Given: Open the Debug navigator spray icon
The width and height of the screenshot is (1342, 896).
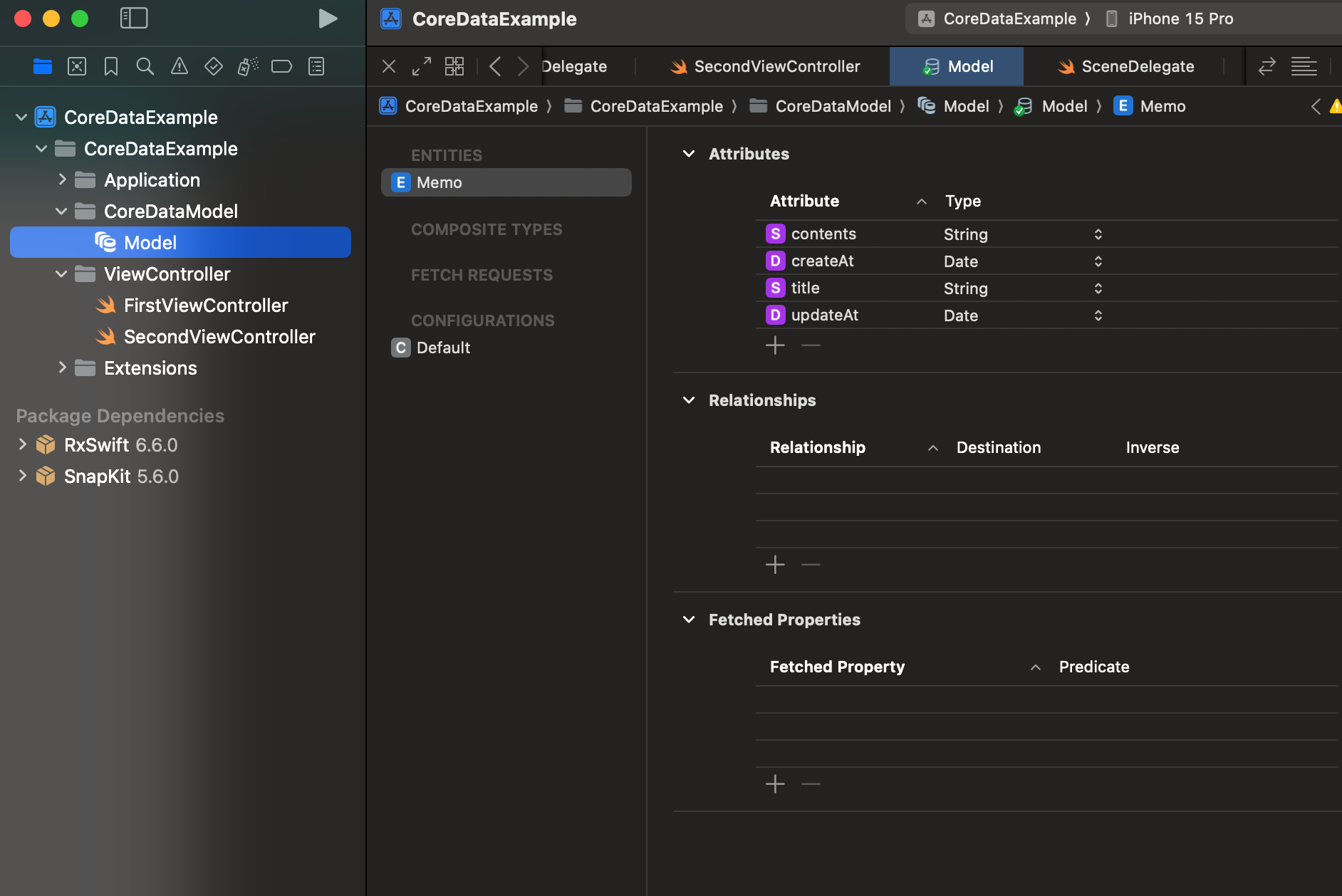Looking at the screenshot, I should 248,66.
